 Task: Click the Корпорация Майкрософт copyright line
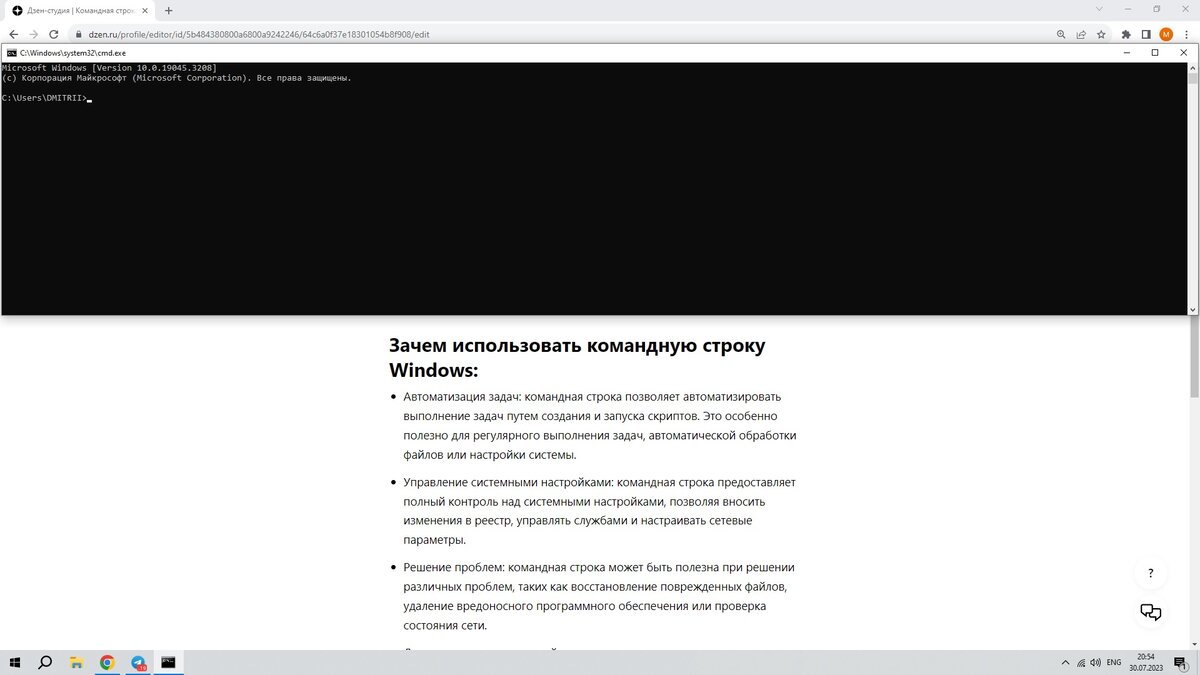[x=176, y=77]
